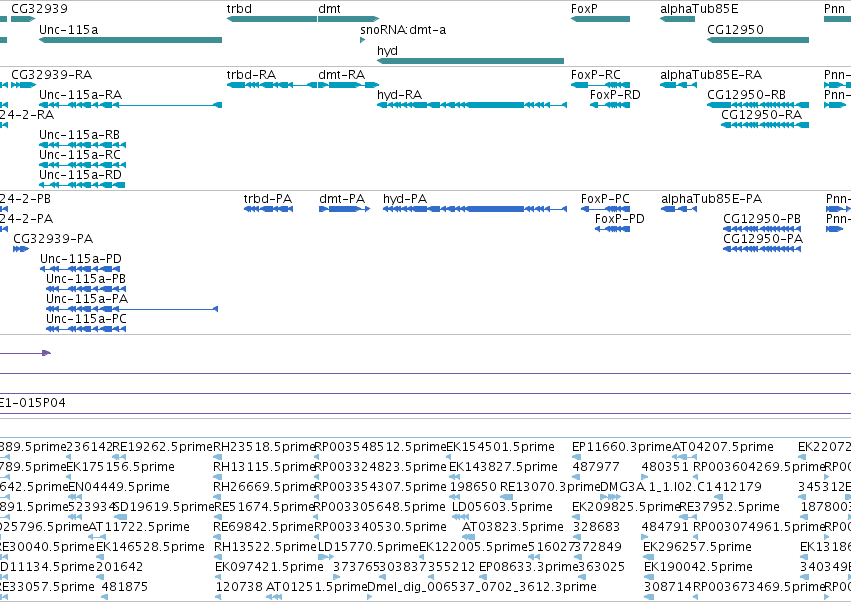This screenshot has height=602, width=851.
Task: Click EST EK296257.5prime
Action: pyautogui.click(x=697, y=547)
